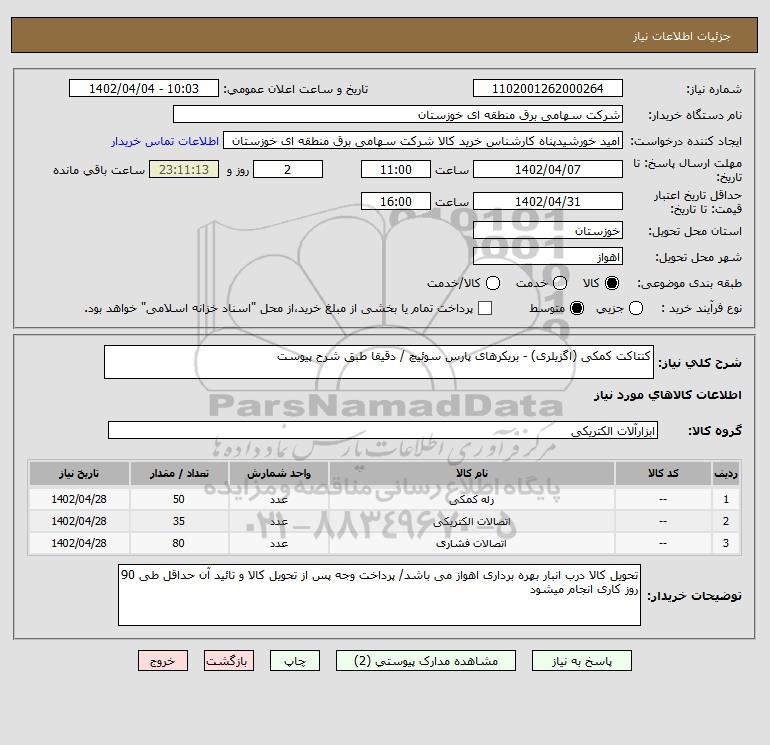Click the شرح کلی نیاز description box
The height and width of the screenshot is (745, 770).
(x=379, y=362)
